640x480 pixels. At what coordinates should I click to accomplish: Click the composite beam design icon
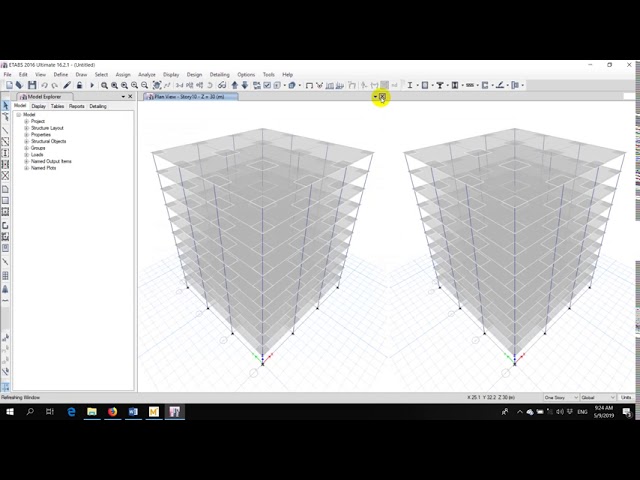tap(440, 85)
